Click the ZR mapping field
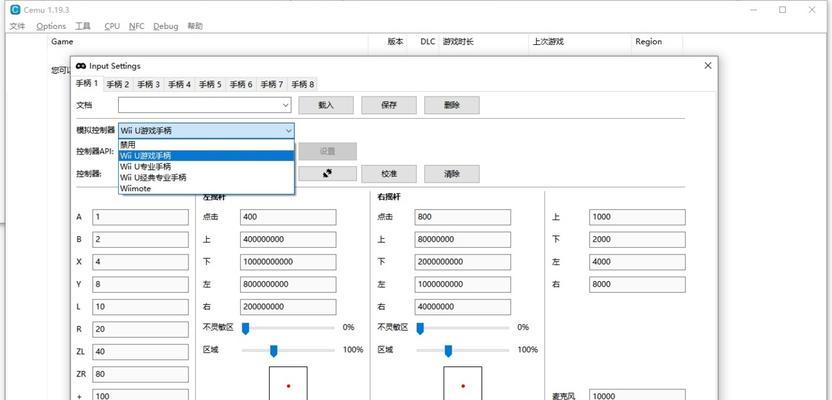Image resolution: width=832 pixels, height=400 pixels. [x=140, y=374]
